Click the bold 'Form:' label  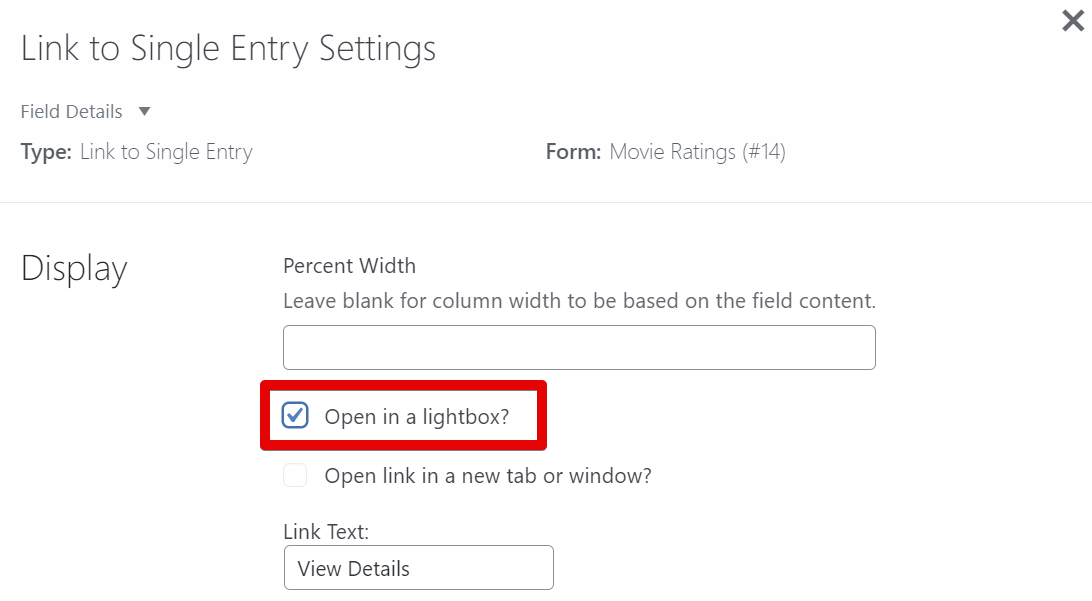pyautogui.click(x=573, y=152)
